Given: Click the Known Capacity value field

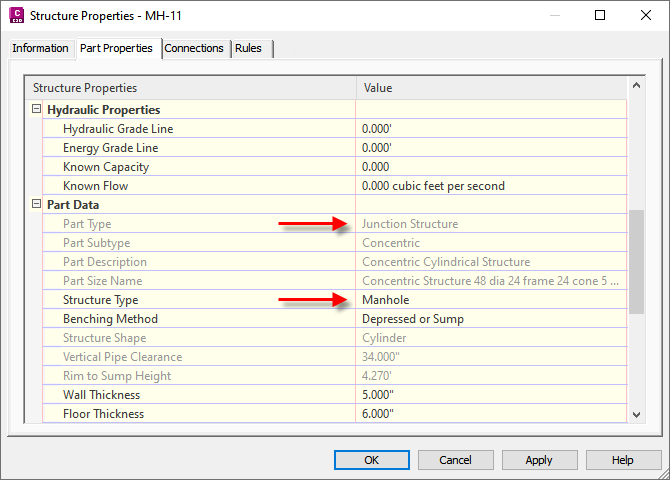Looking at the screenshot, I should click(x=490, y=167).
